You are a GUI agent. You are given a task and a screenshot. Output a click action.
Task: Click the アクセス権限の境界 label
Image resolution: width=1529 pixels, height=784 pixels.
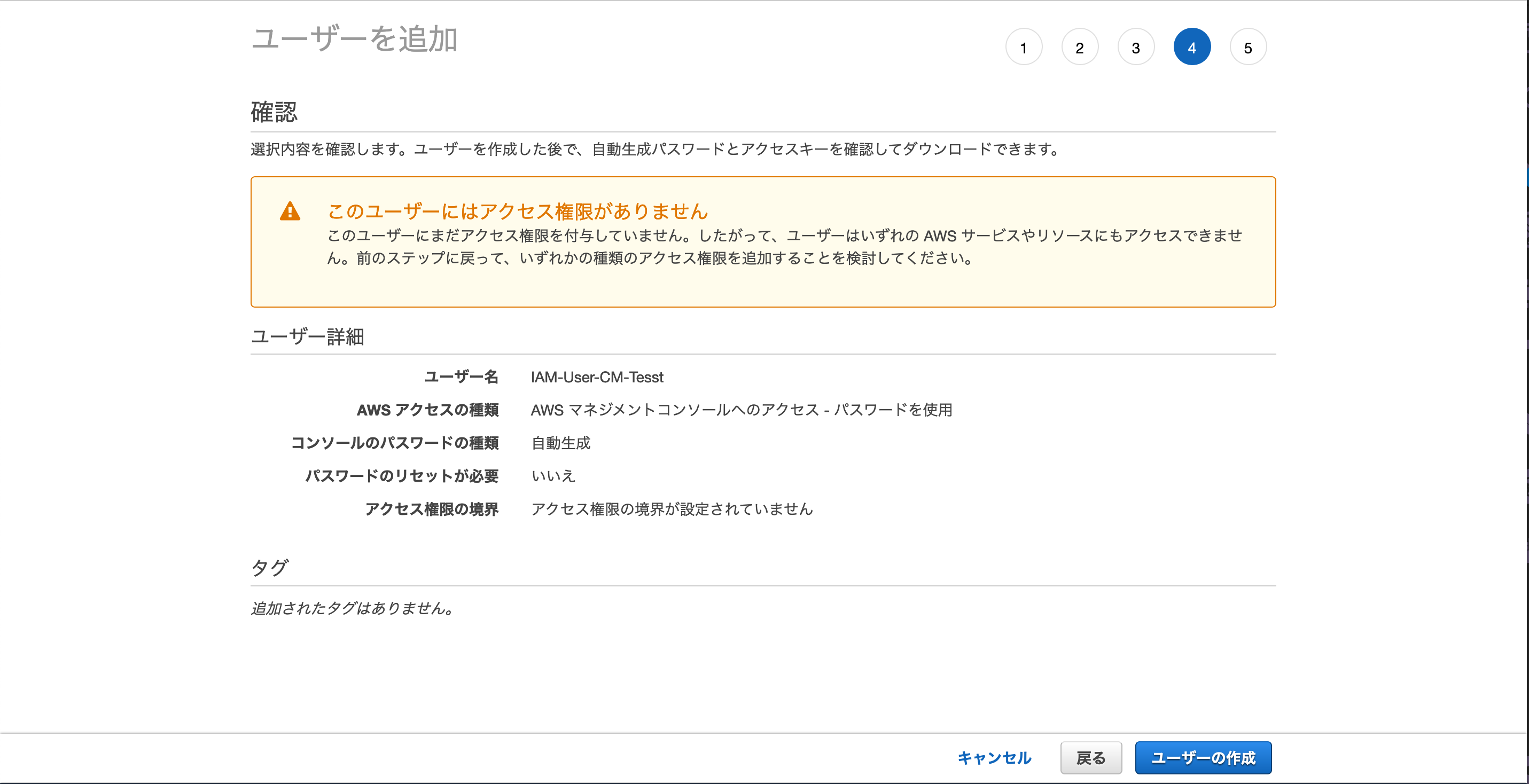coord(432,509)
